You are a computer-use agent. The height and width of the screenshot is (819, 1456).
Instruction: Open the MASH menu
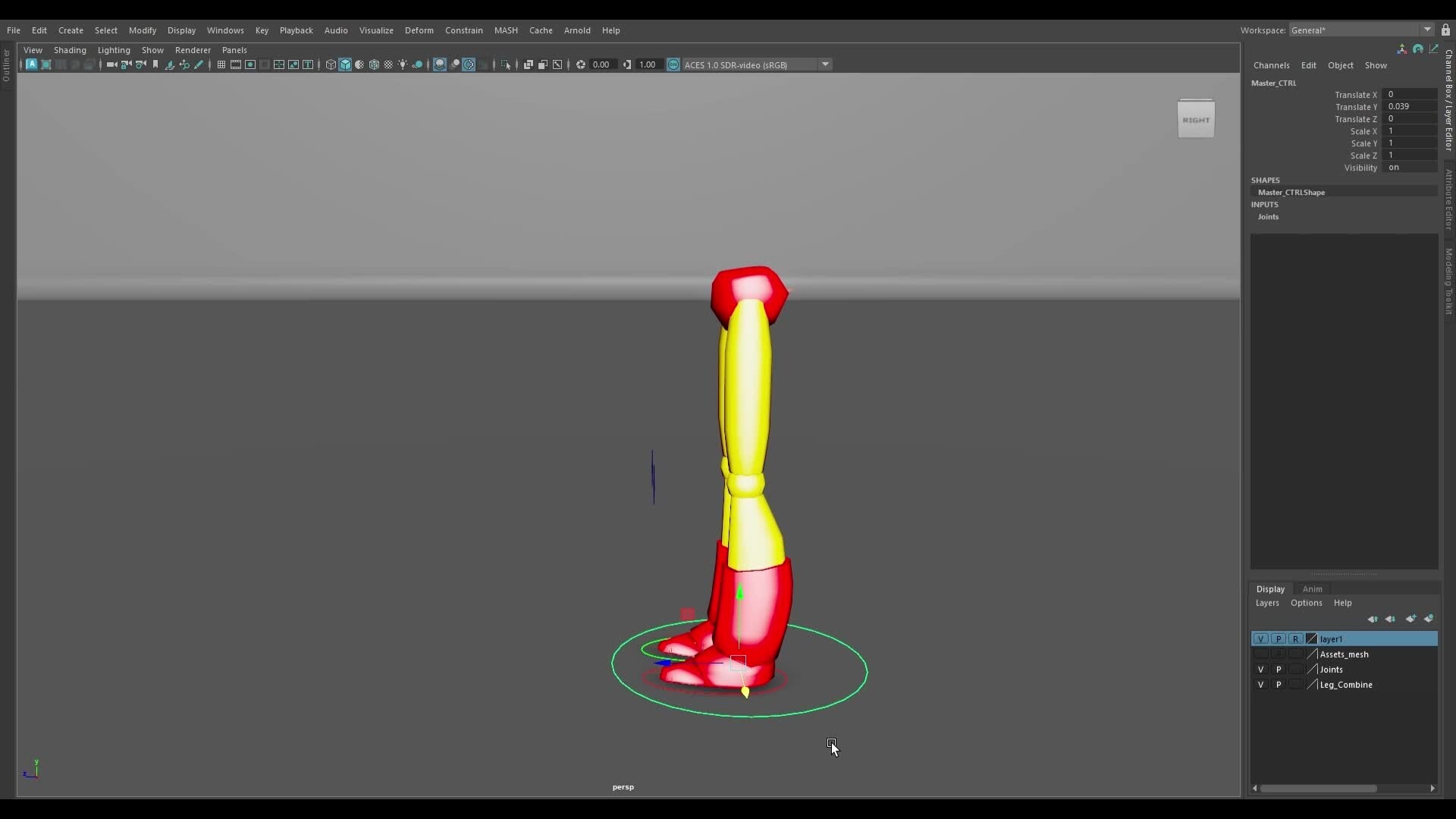pos(506,30)
